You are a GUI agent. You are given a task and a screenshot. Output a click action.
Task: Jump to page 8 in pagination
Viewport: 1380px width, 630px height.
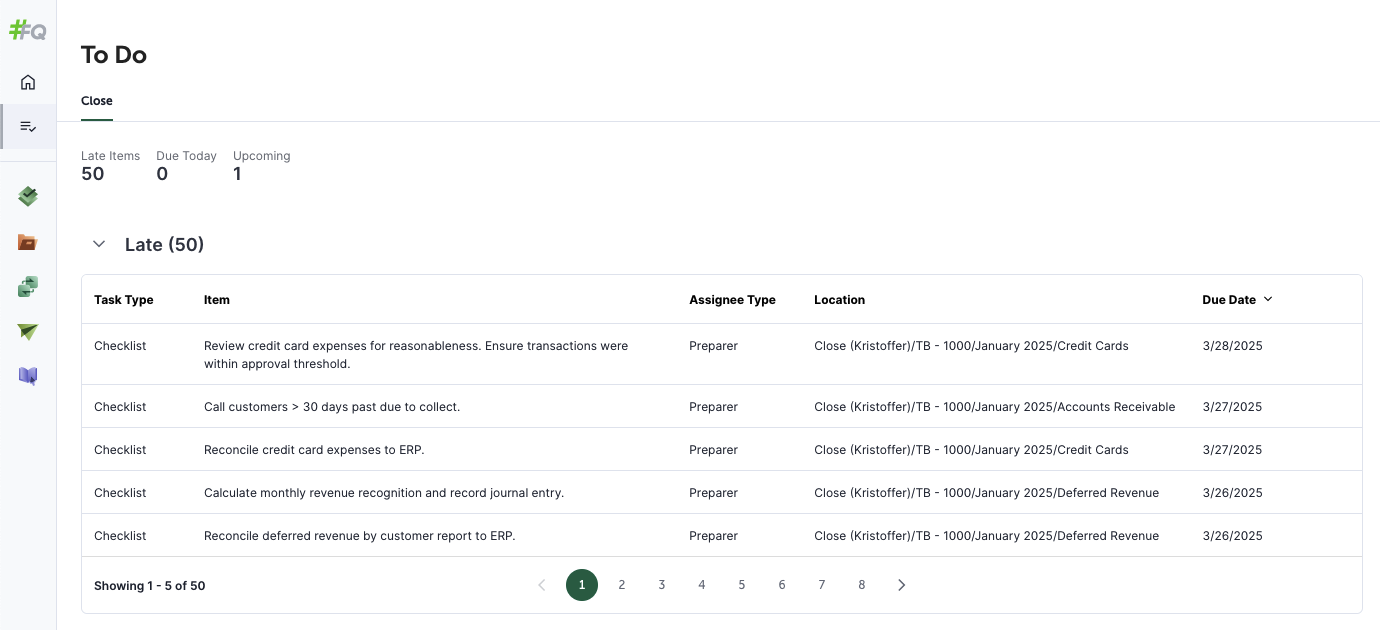click(861, 585)
